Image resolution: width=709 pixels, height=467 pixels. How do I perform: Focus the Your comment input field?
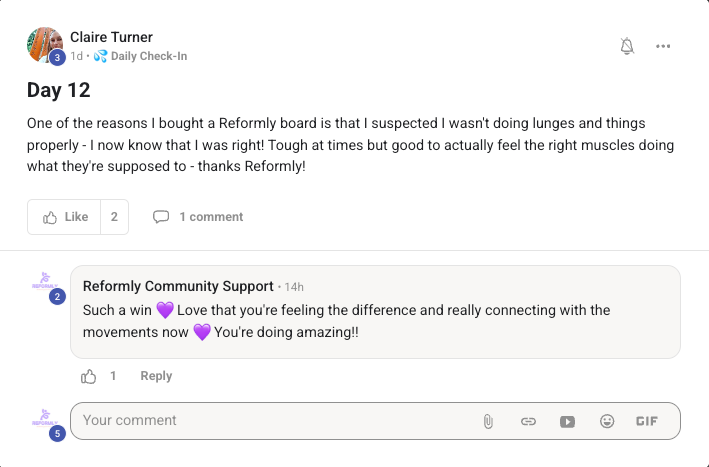click(276, 421)
